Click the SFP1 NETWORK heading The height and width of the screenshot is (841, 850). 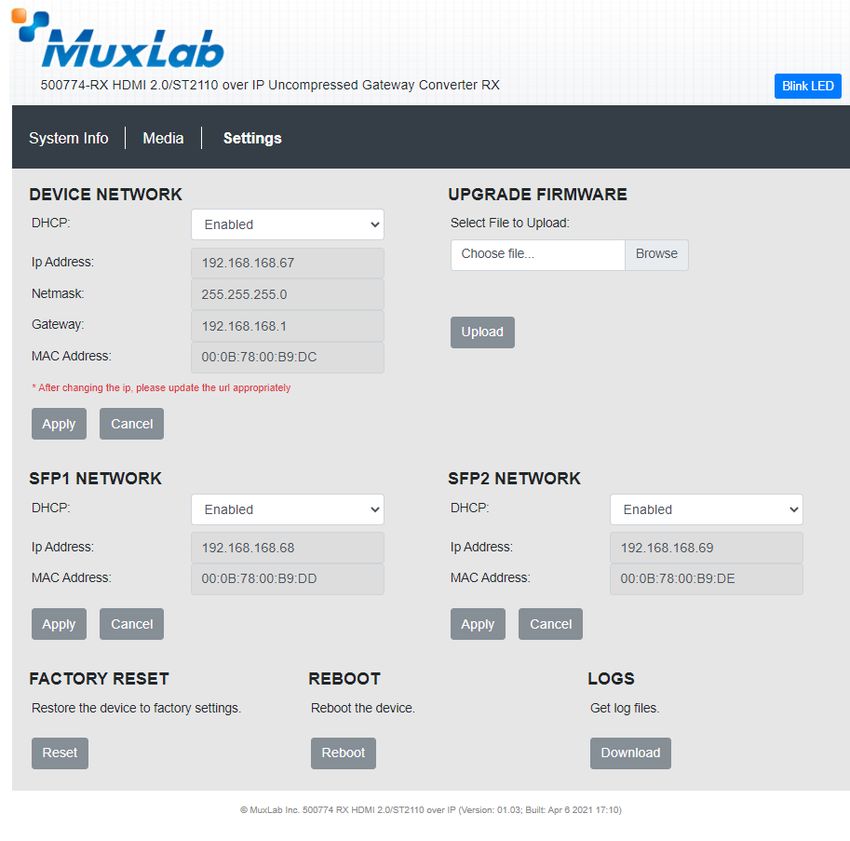95,479
